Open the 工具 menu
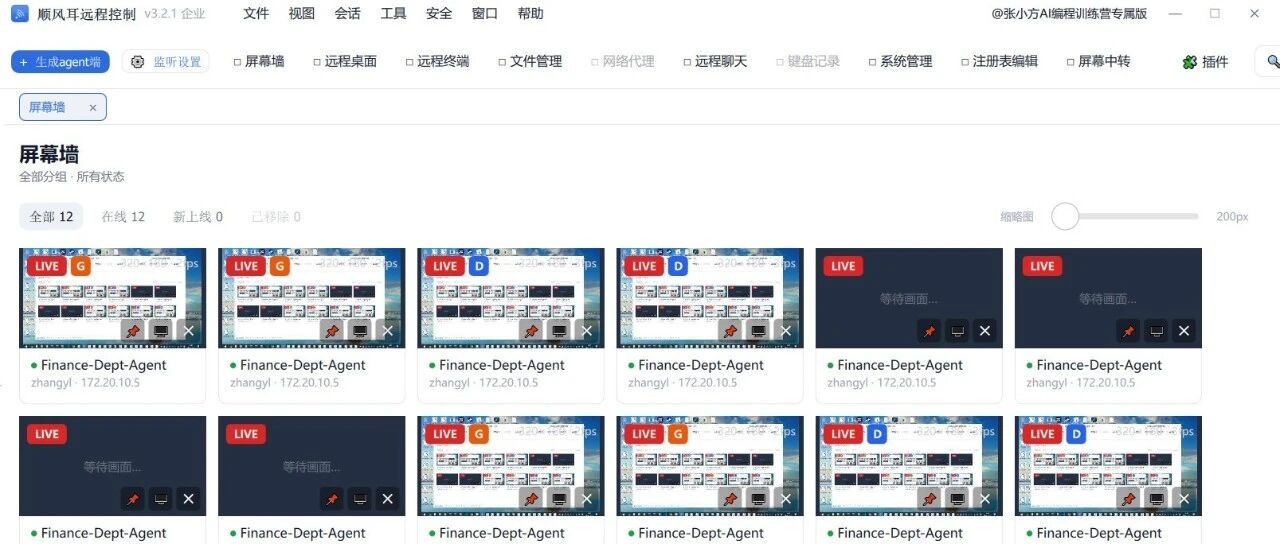Screen dimensions: 1280x544 393,14
